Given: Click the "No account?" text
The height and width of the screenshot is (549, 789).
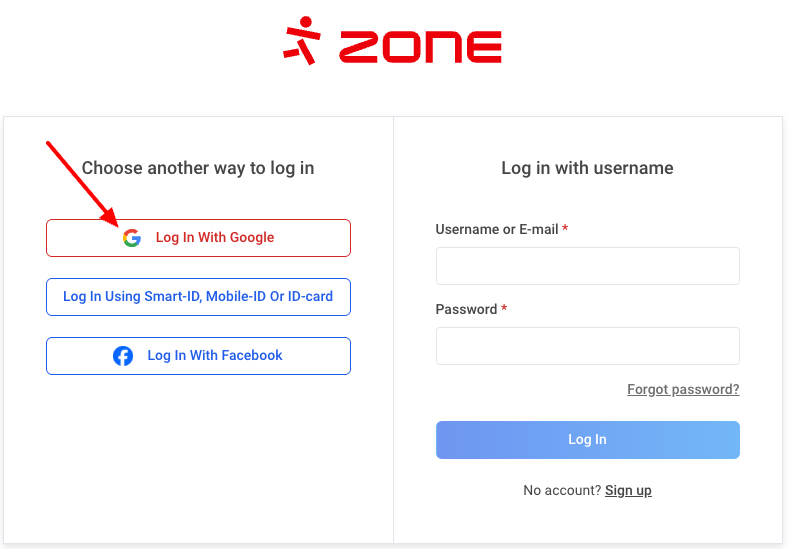Looking at the screenshot, I should [x=562, y=490].
